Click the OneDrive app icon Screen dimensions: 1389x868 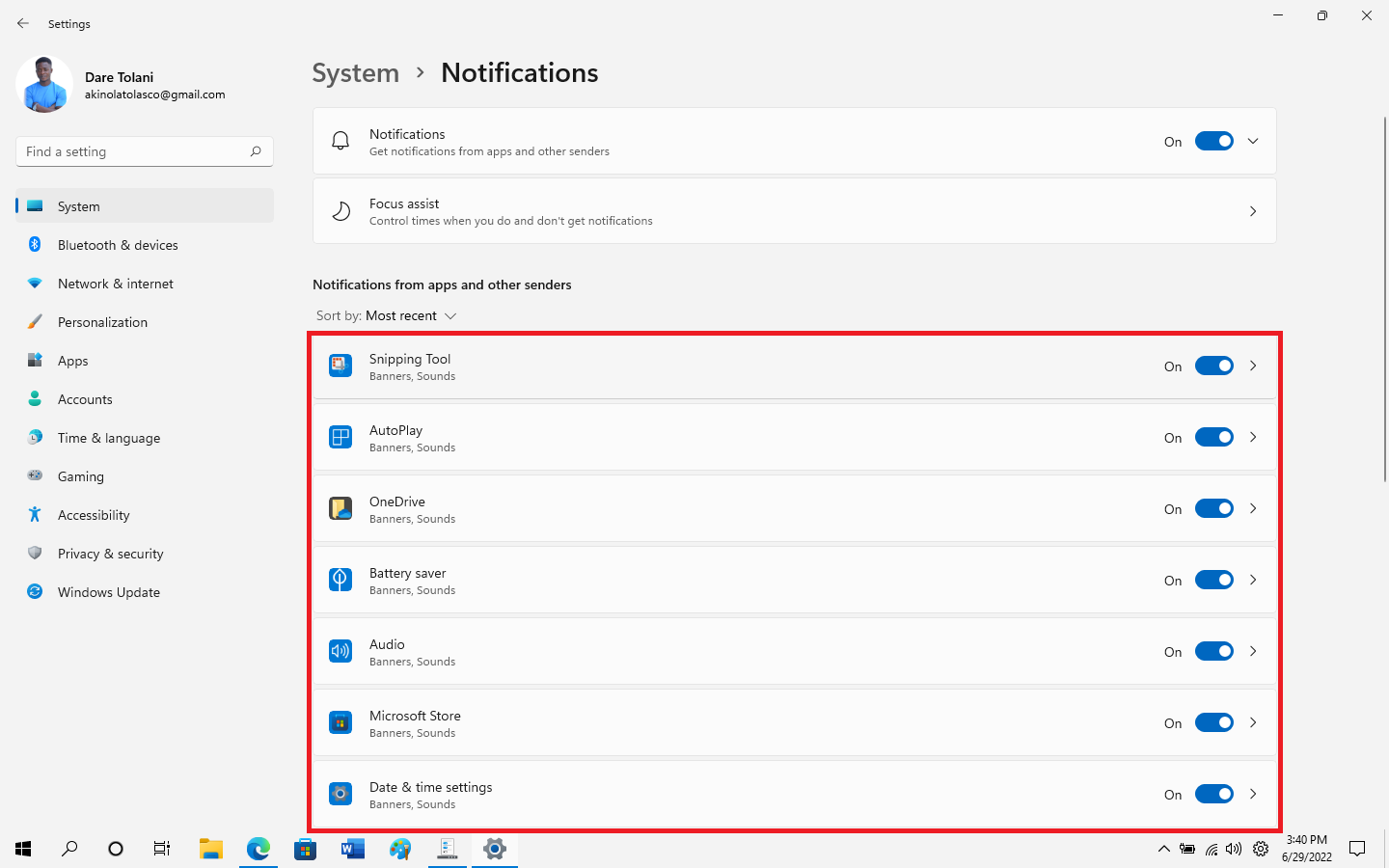click(340, 508)
